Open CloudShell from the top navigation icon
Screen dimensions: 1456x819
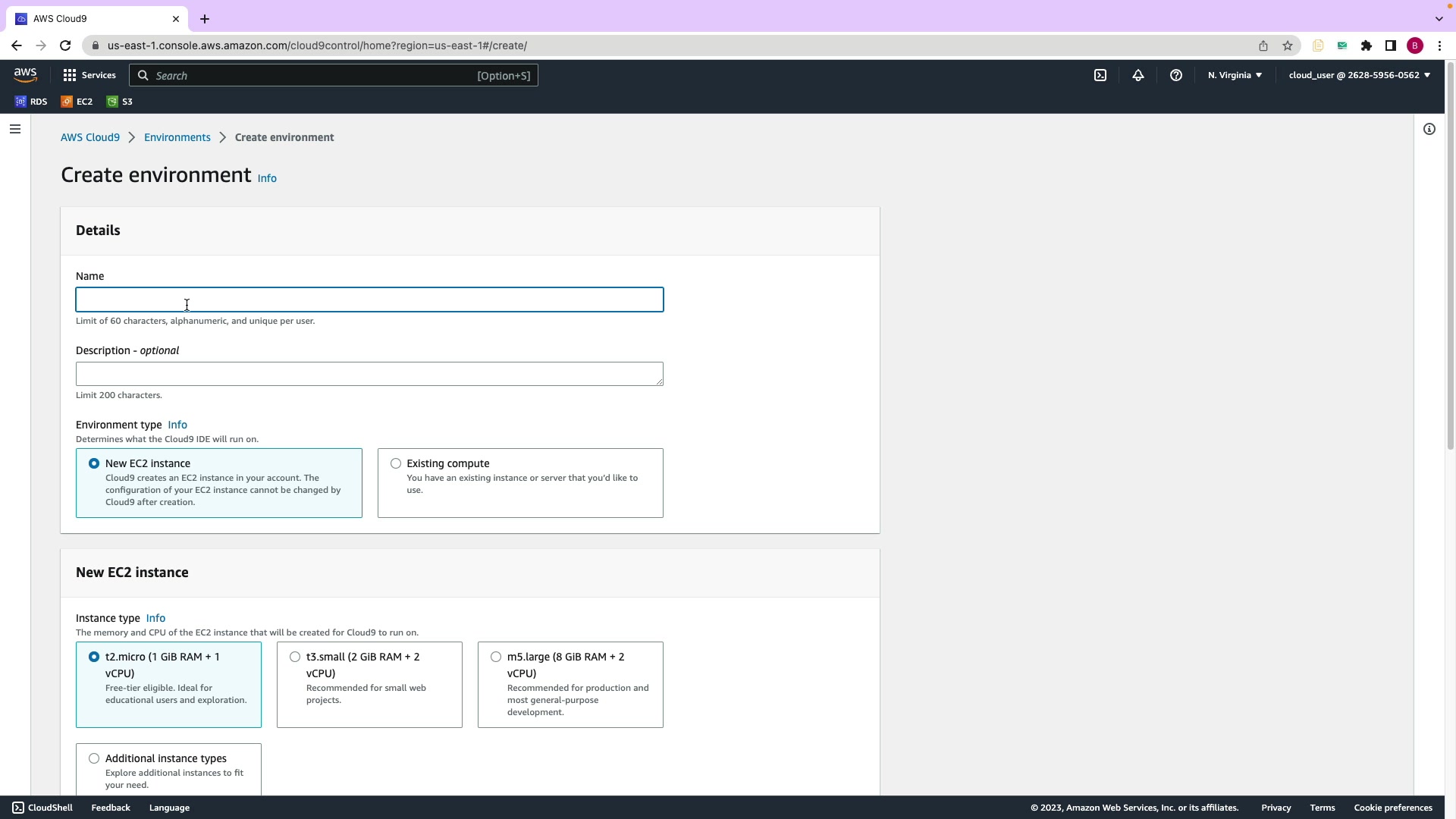click(1100, 75)
